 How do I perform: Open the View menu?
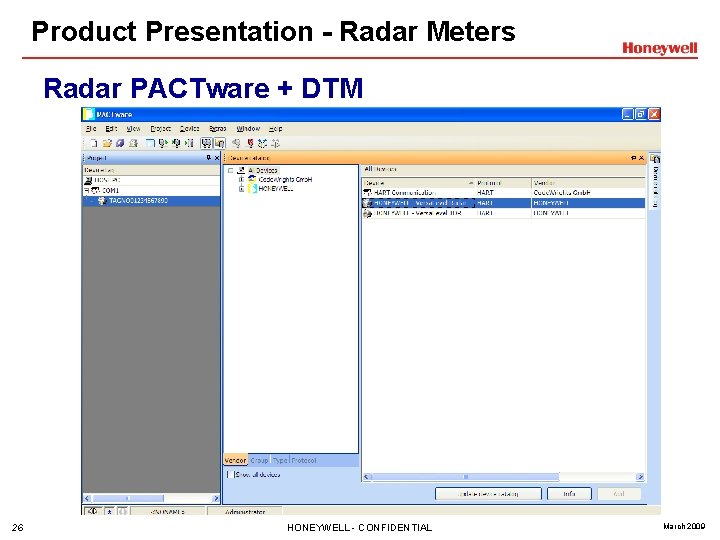point(133,129)
